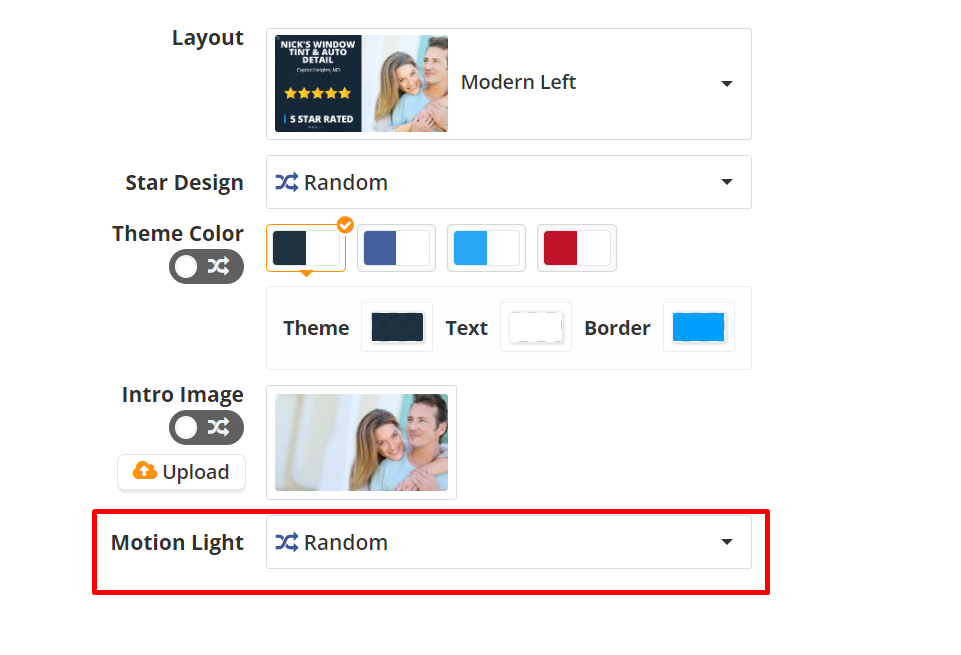Expand the Motion Light dropdown
The image size is (961, 655).
click(727, 542)
